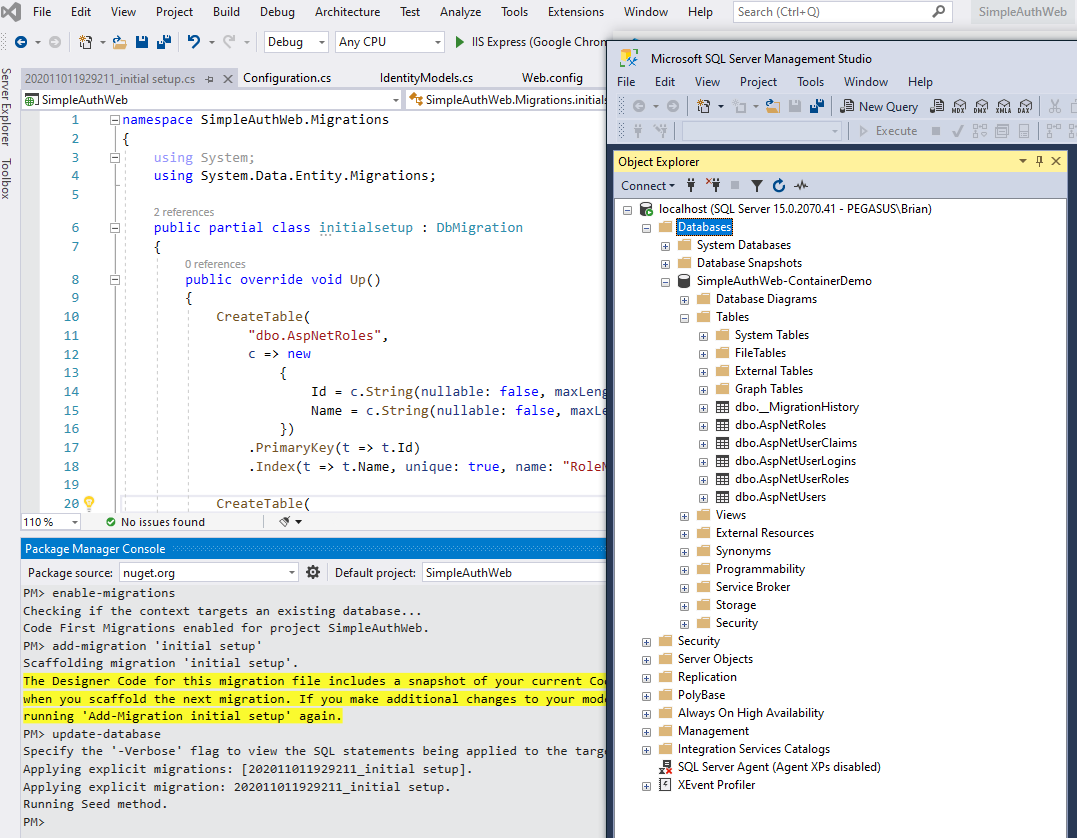This screenshot has height=838, width=1077.
Task: Close the Object Explorer panel
Action: pyautogui.click(x=1056, y=161)
